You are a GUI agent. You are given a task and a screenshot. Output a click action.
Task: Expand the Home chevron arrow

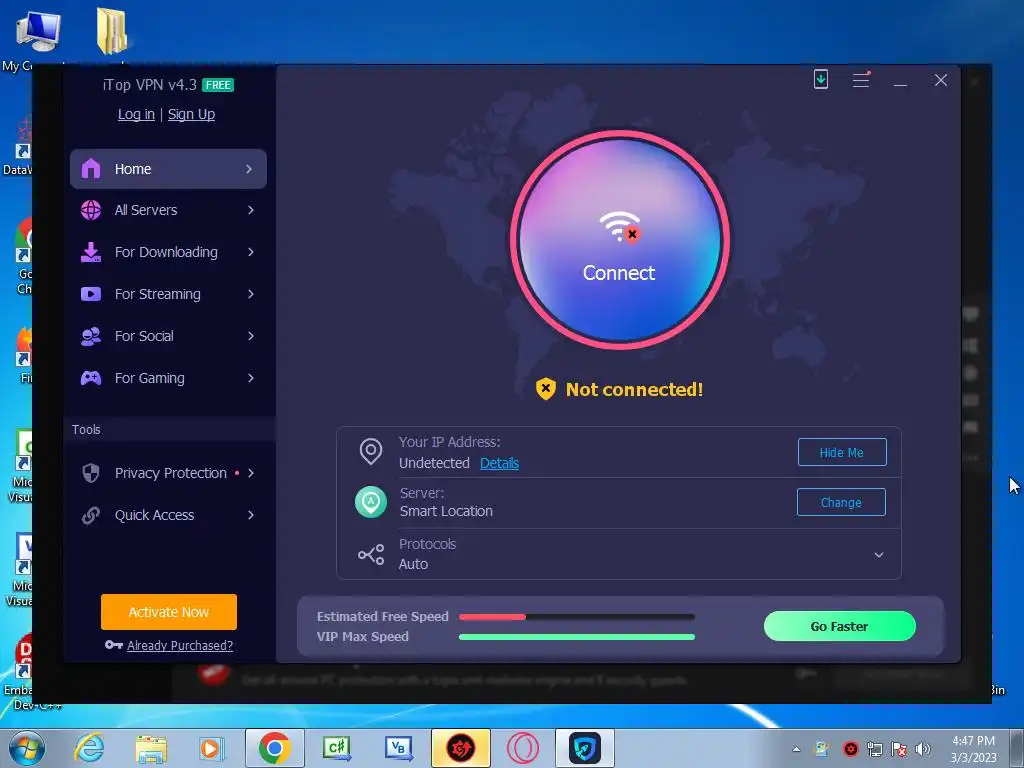249,169
